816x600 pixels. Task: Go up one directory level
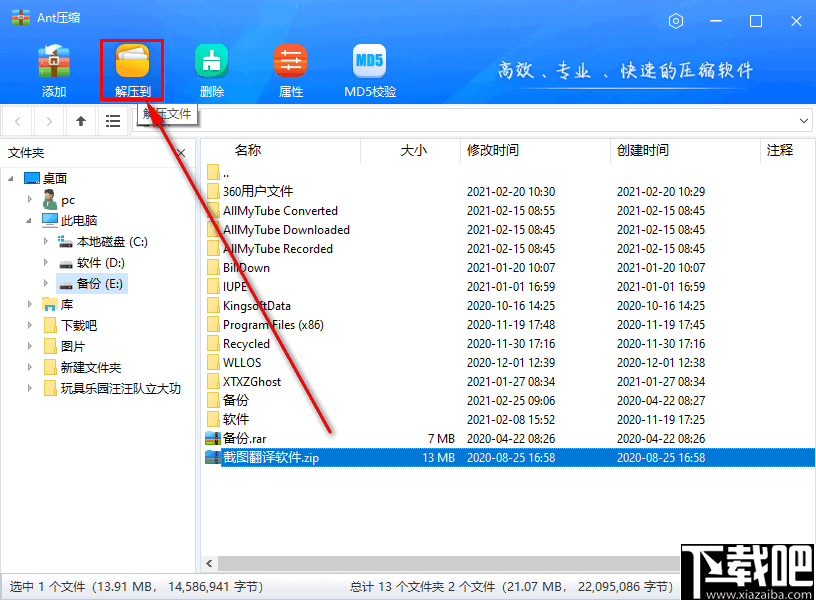(81, 121)
